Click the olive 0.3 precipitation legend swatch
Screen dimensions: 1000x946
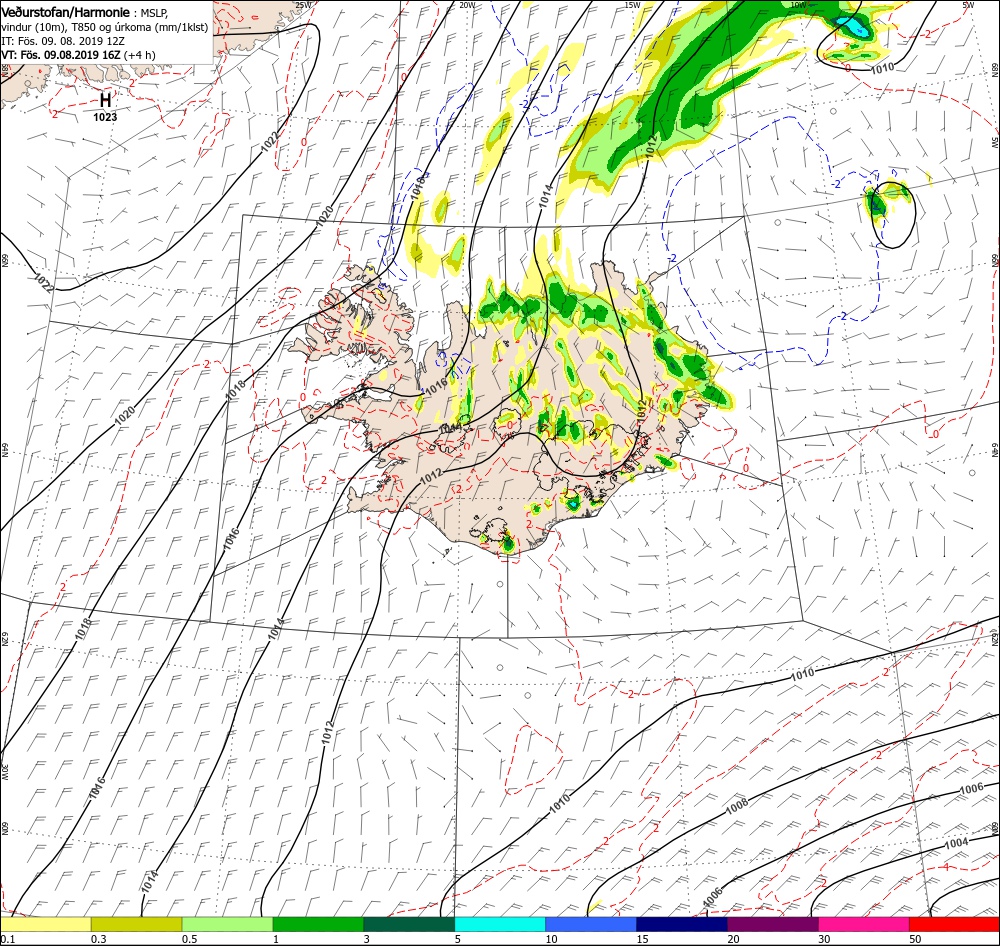pyautogui.click(x=136, y=924)
